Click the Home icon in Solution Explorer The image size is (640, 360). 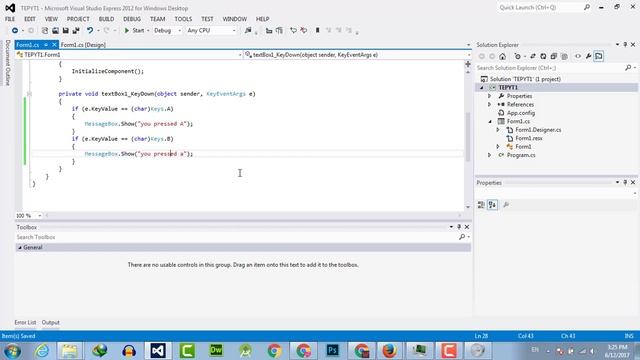point(502,56)
